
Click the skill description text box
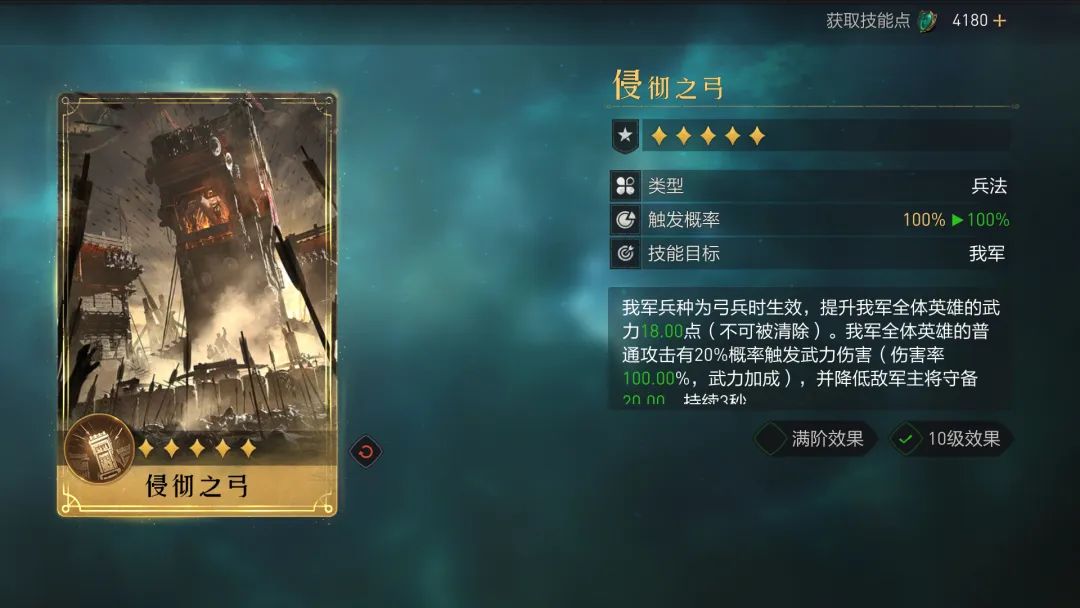810,348
